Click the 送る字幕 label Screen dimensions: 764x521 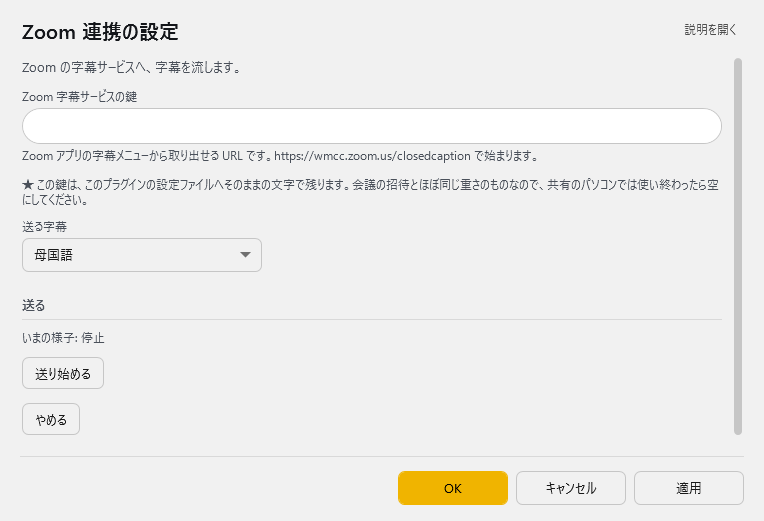(x=44, y=227)
